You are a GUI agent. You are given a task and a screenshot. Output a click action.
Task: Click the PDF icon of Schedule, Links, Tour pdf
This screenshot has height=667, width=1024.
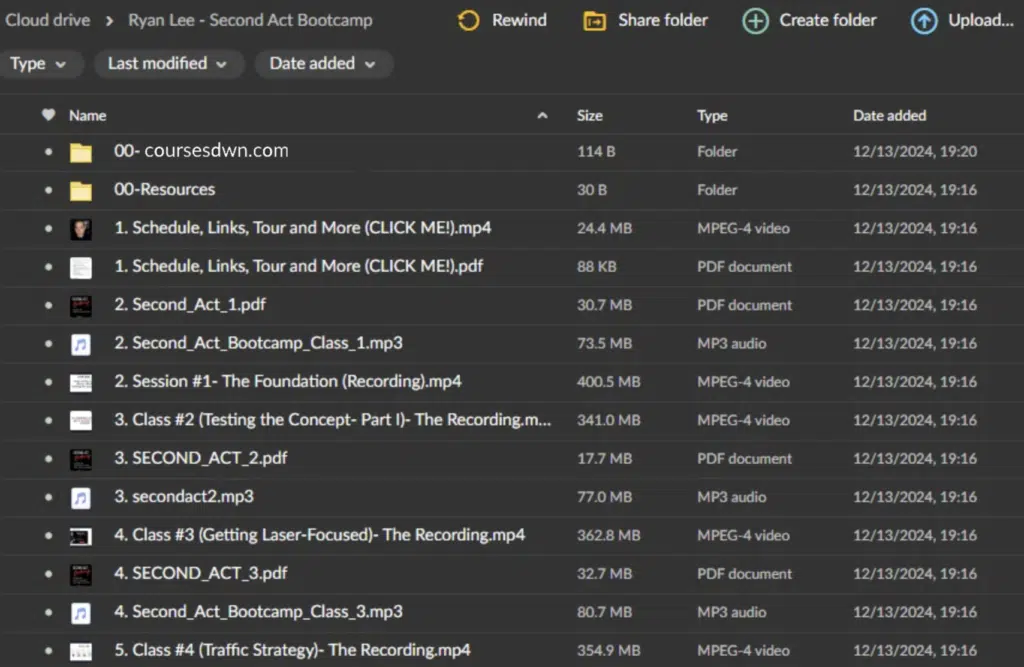(81, 267)
